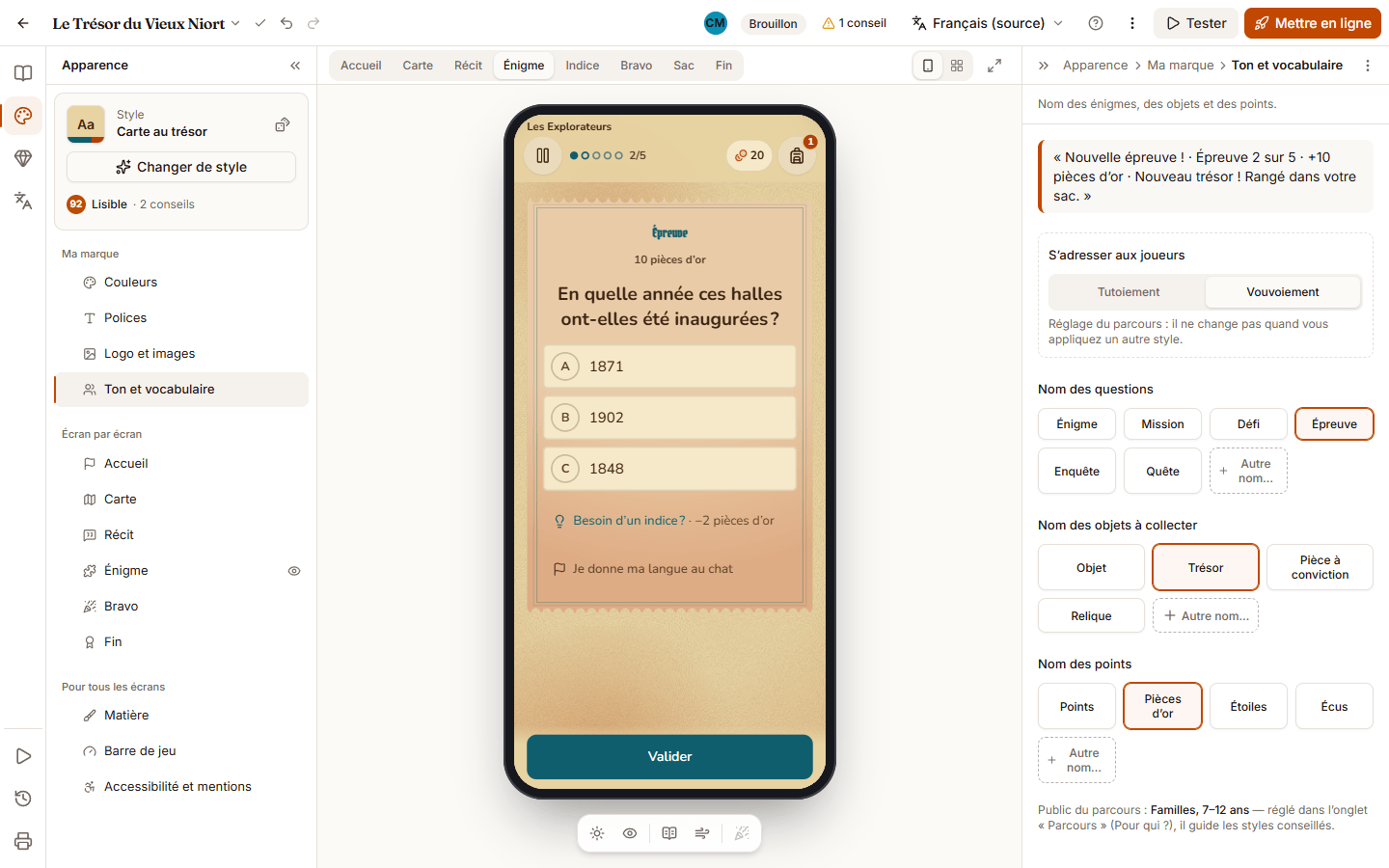Open the Français (source) language dropdown
The image size is (1389, 868).
pyautogui.click(x=988, y=23)
